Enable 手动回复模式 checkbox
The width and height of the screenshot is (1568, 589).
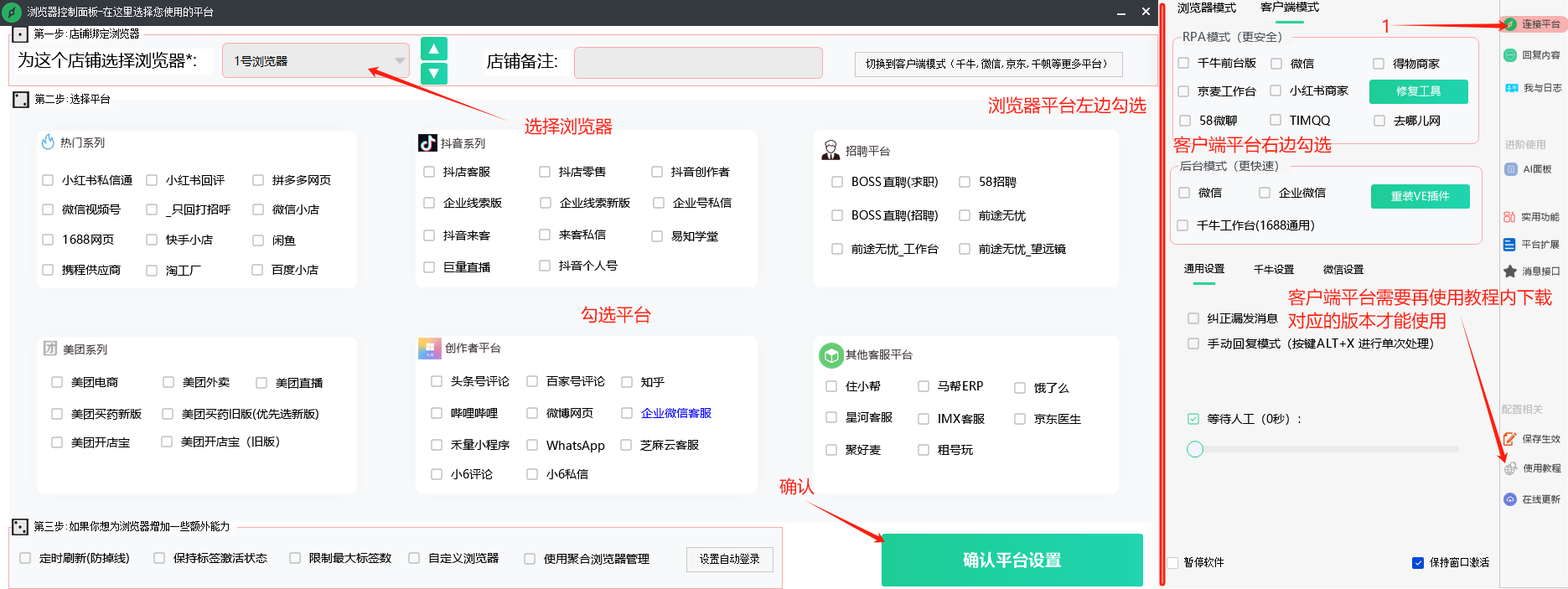(1193, 344)
